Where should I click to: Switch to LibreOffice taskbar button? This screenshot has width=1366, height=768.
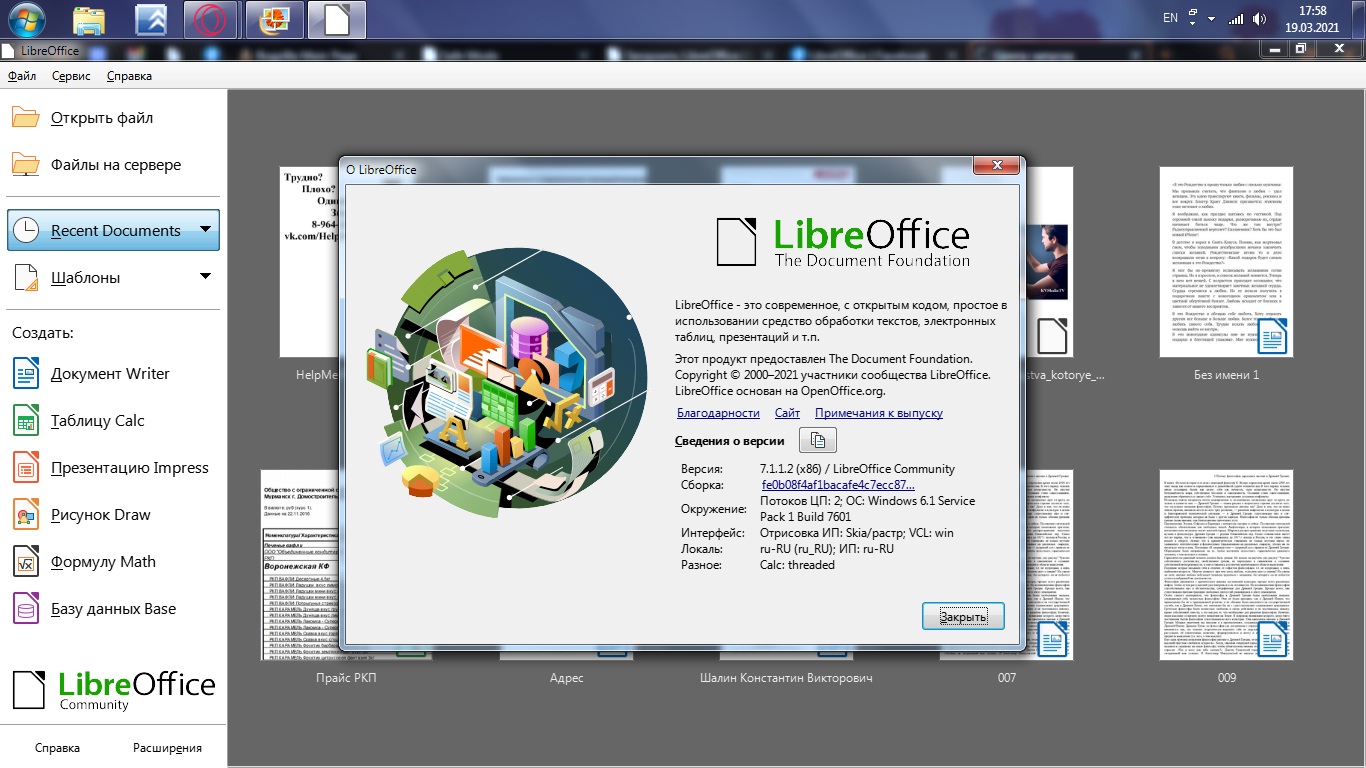pos(337,19)
